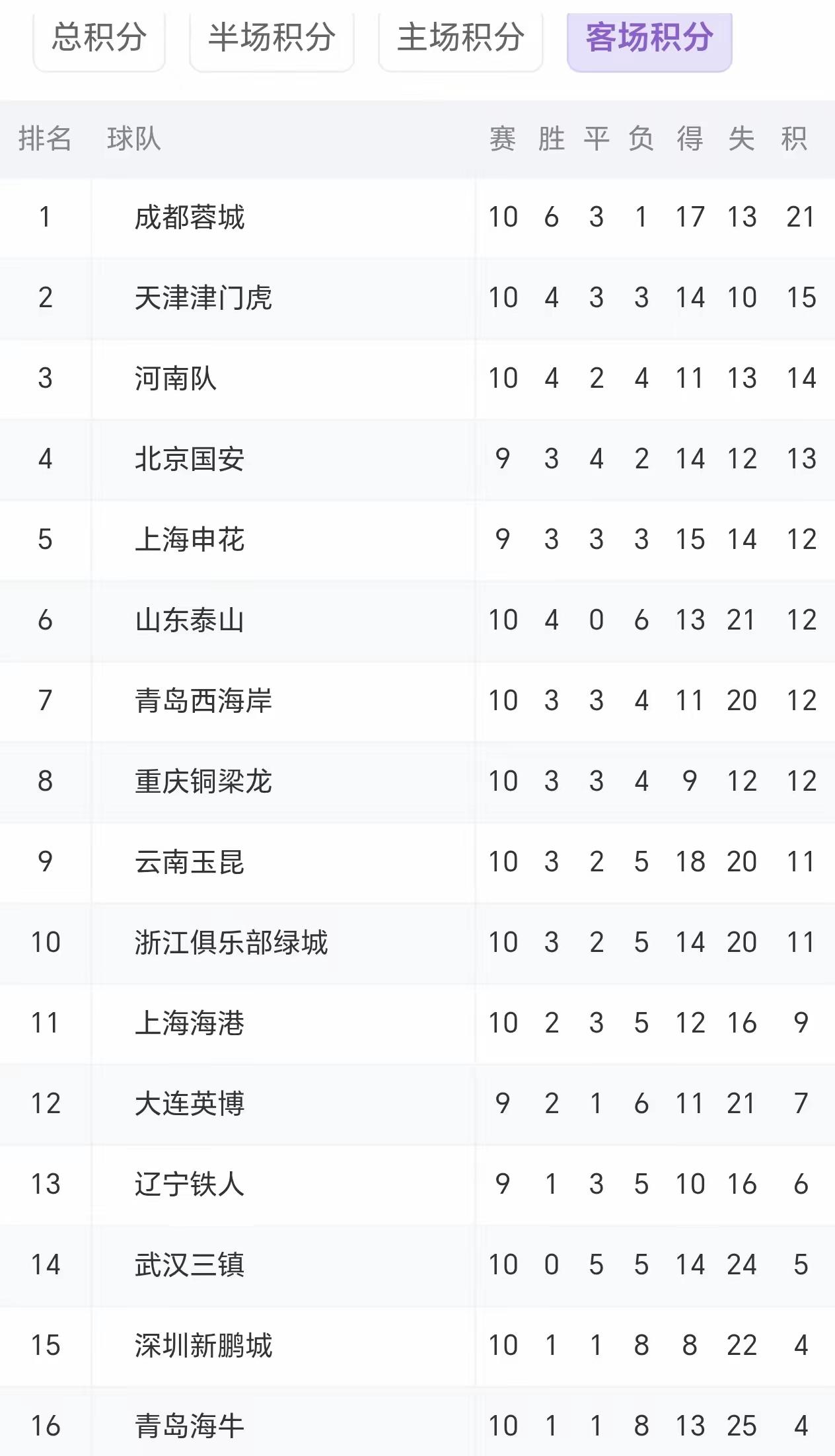Open the 半场积分 tab
The width and height of the screenshot is (835, 1456).
click(x=272, y=38)
